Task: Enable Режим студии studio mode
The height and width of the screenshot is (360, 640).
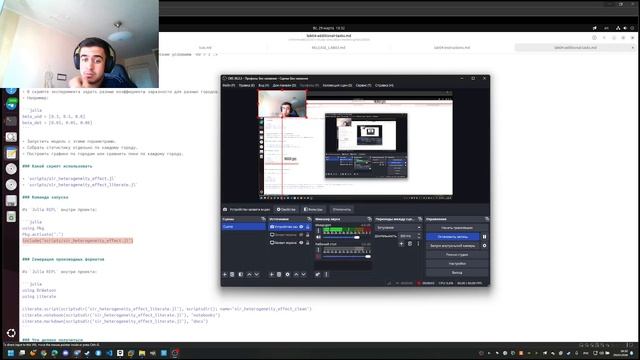Action: [457, 255]
